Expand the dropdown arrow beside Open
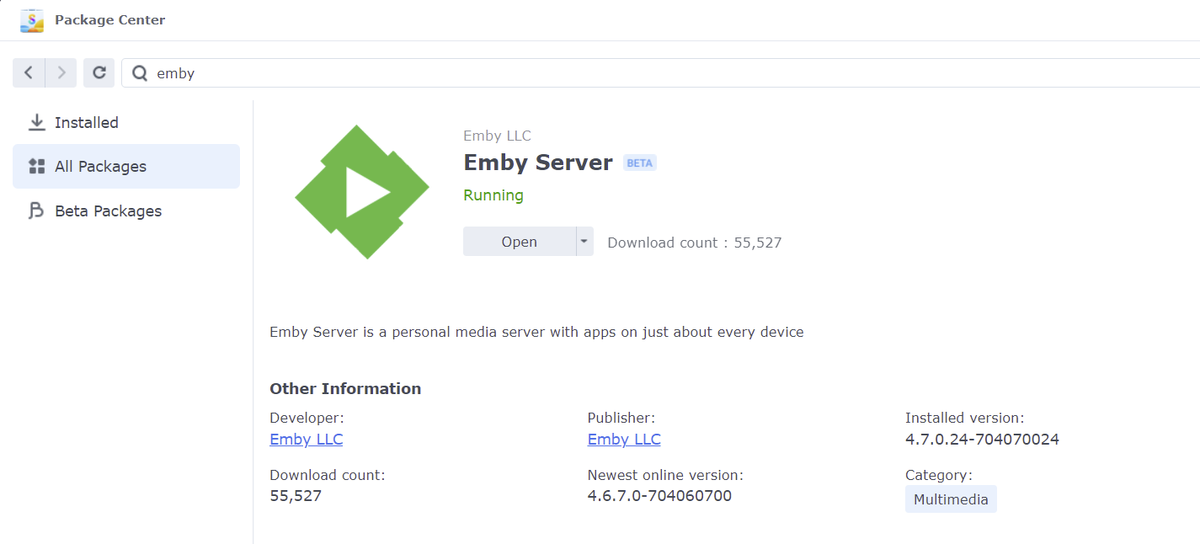The image size is (1200, 544). coord(584,241)
